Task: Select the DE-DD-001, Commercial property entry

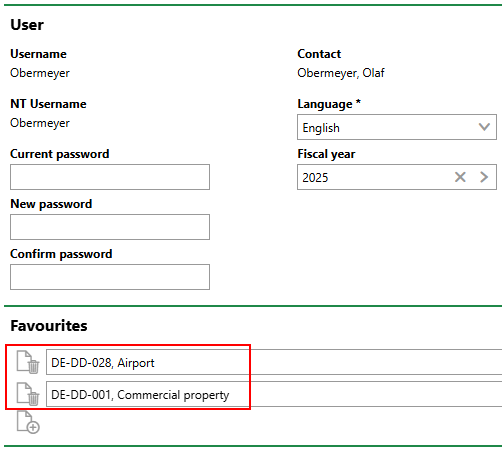Action: (274, 394)
